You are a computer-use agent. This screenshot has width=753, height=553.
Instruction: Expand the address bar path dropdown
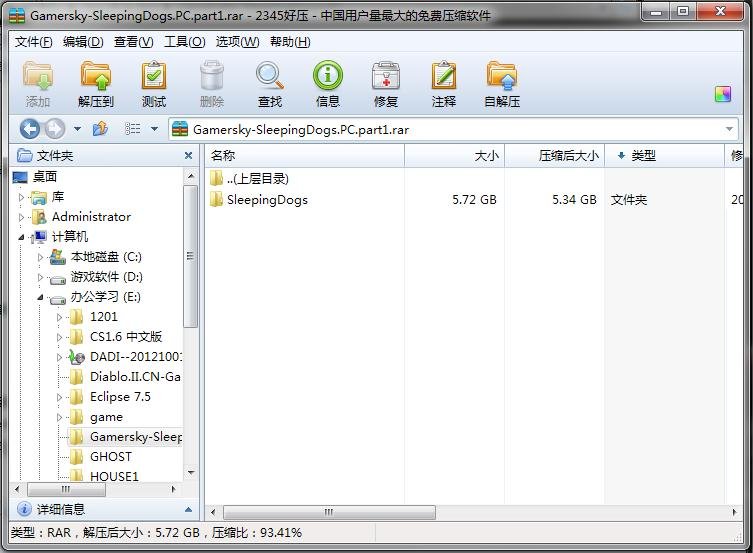click(x=729, y=129)
